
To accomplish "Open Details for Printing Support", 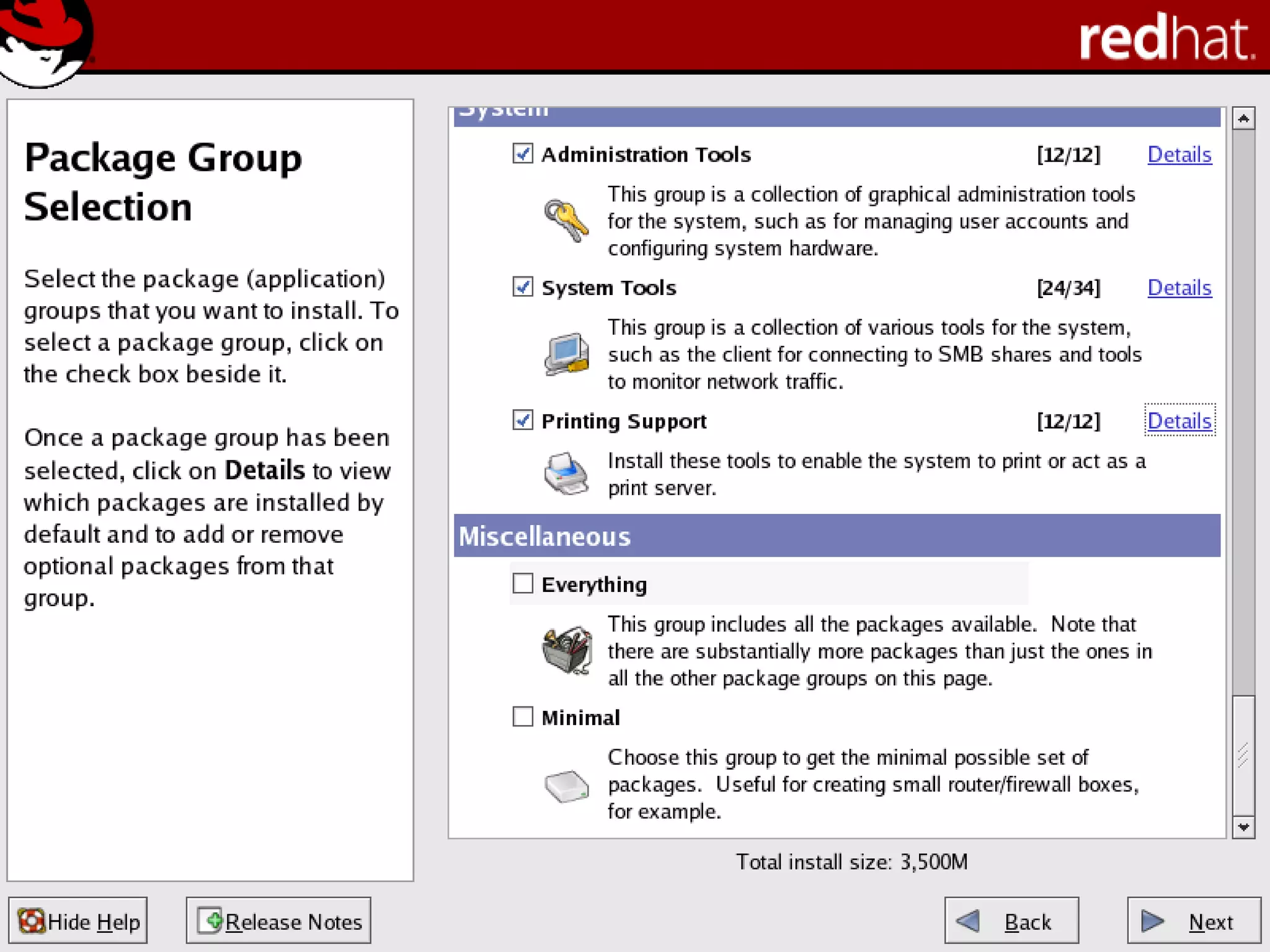I will click(x=1179, y=421).
